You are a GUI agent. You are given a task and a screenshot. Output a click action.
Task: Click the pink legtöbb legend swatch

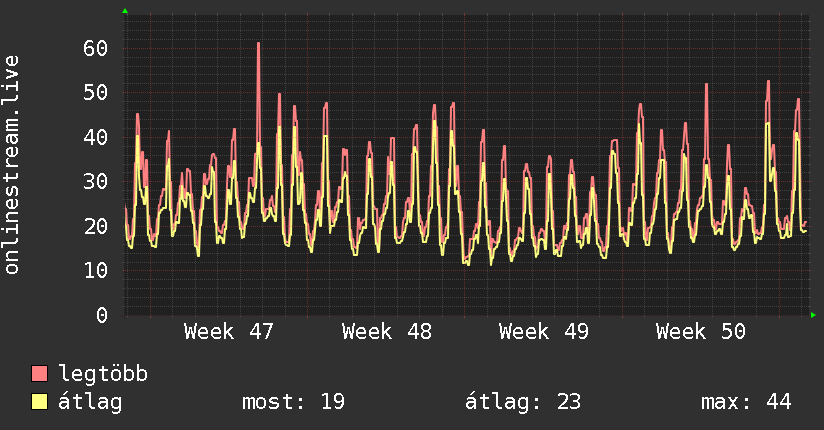(x=39, y=373)
